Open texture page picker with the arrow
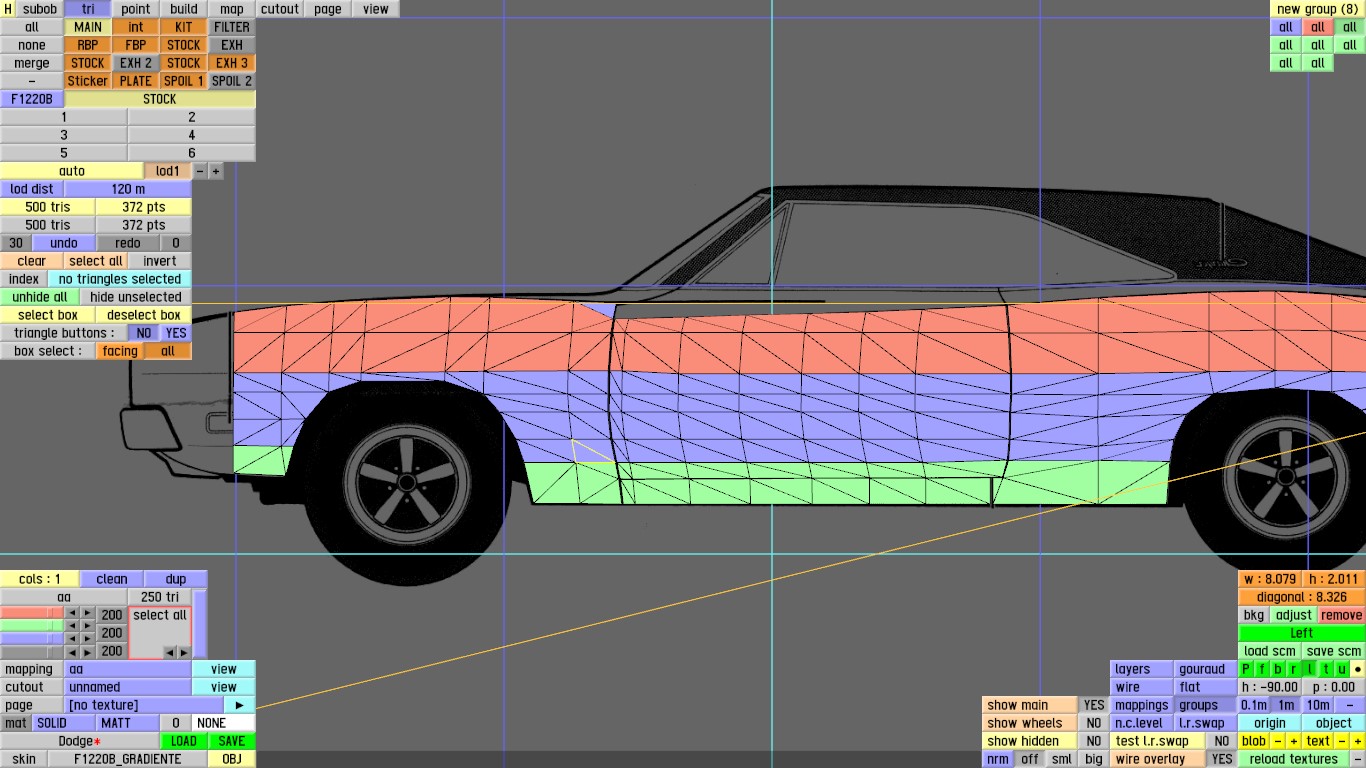 tap(240, 705)
